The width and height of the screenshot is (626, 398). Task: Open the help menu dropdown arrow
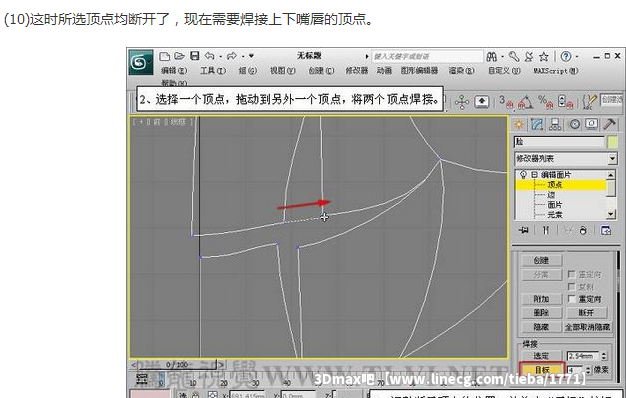pyautogui.click(x=577, y=57)
